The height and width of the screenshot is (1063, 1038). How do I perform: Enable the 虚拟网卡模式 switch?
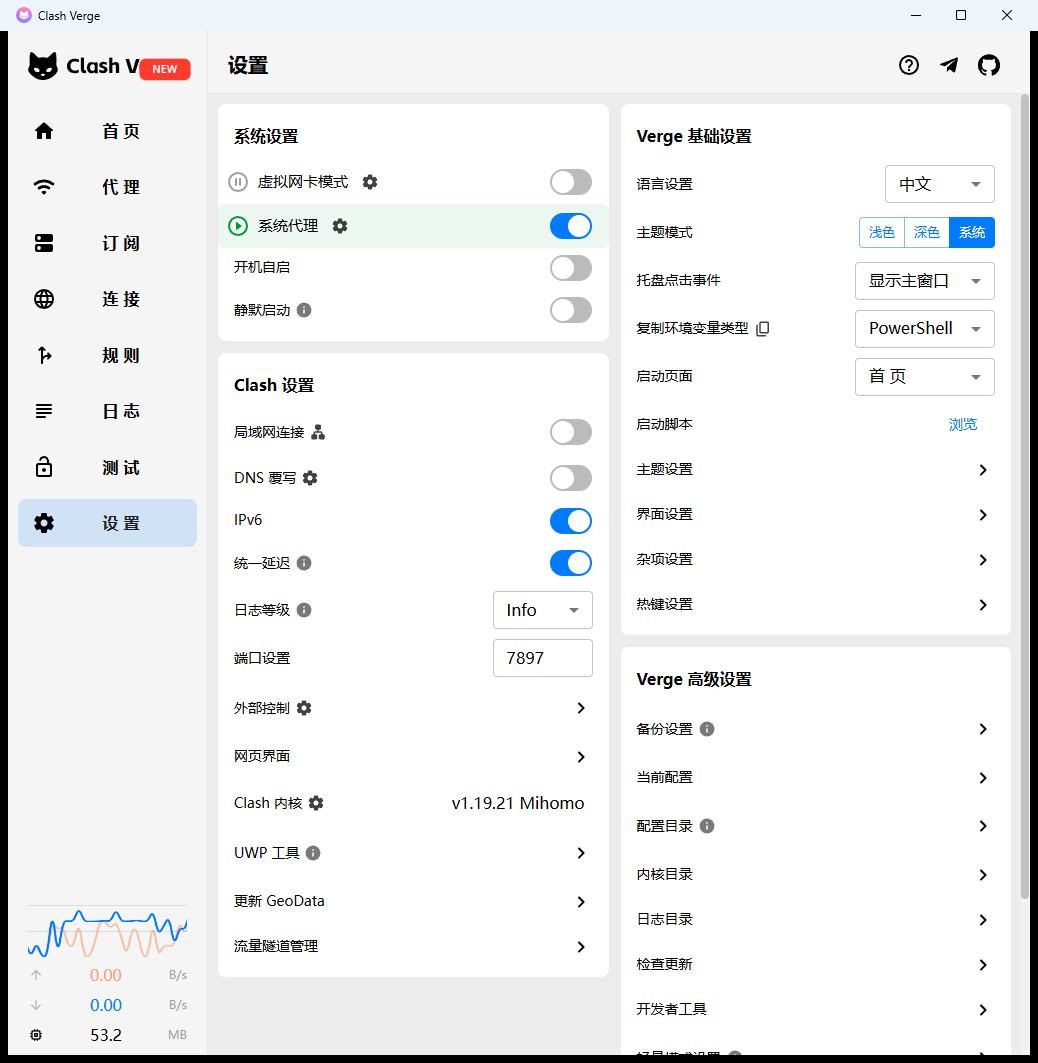pos(571,182)
